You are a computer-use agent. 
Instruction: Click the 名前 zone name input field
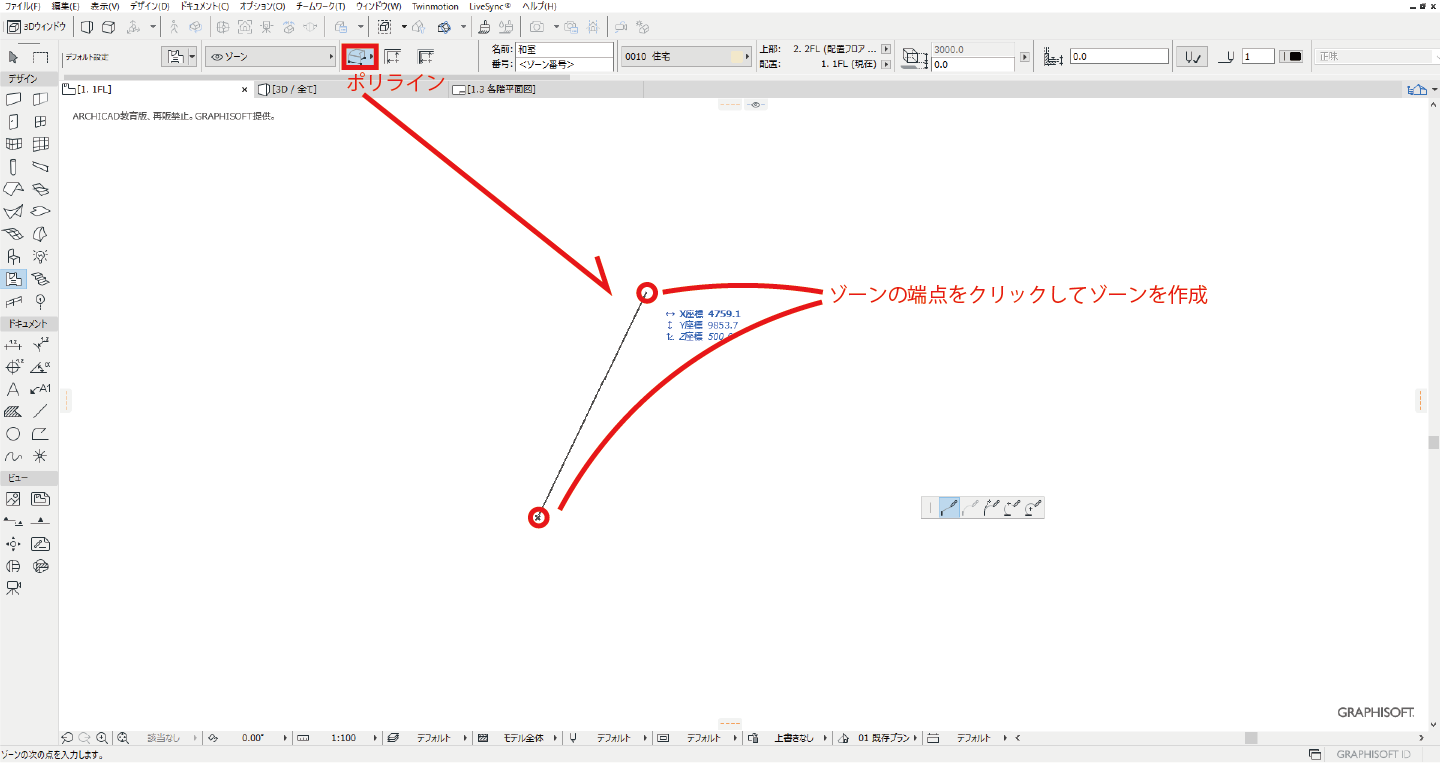565,49
